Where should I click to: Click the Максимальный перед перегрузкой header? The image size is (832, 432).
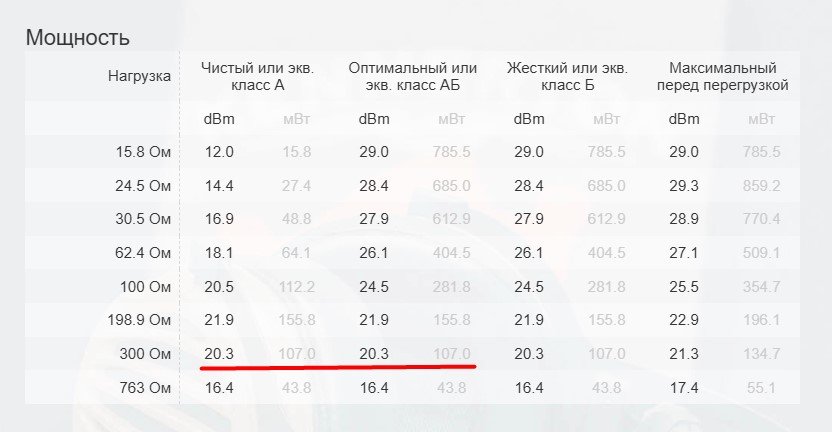coord(723,76)
